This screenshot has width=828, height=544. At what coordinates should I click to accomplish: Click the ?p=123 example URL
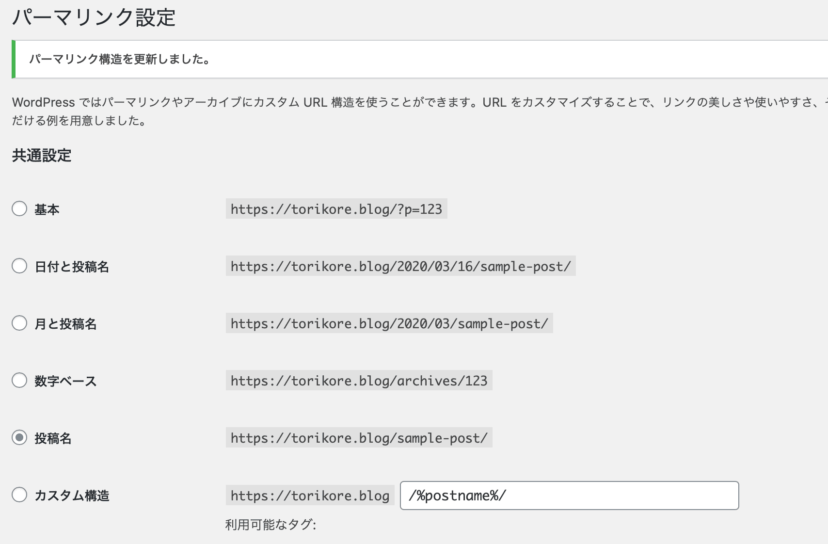337,210
